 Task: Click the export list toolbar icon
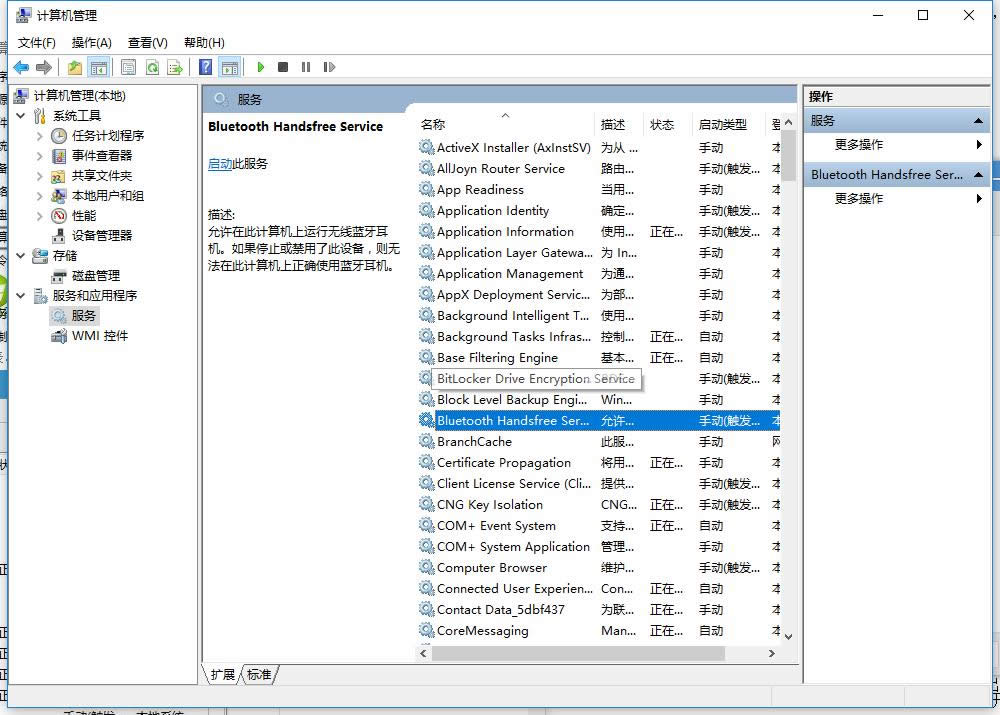[x=177, y=67]
